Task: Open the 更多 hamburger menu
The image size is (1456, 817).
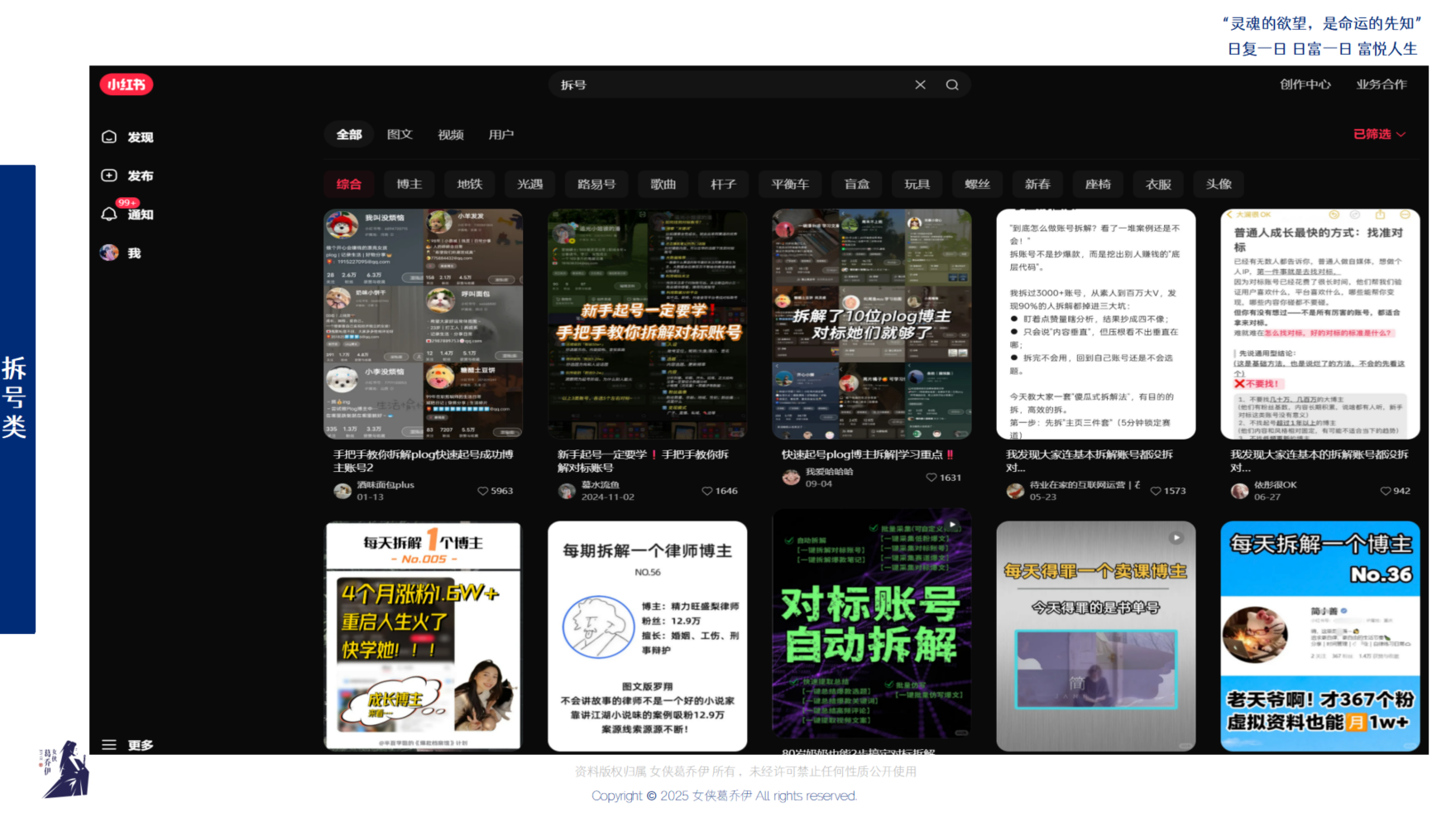Action: tap(109, 745)
